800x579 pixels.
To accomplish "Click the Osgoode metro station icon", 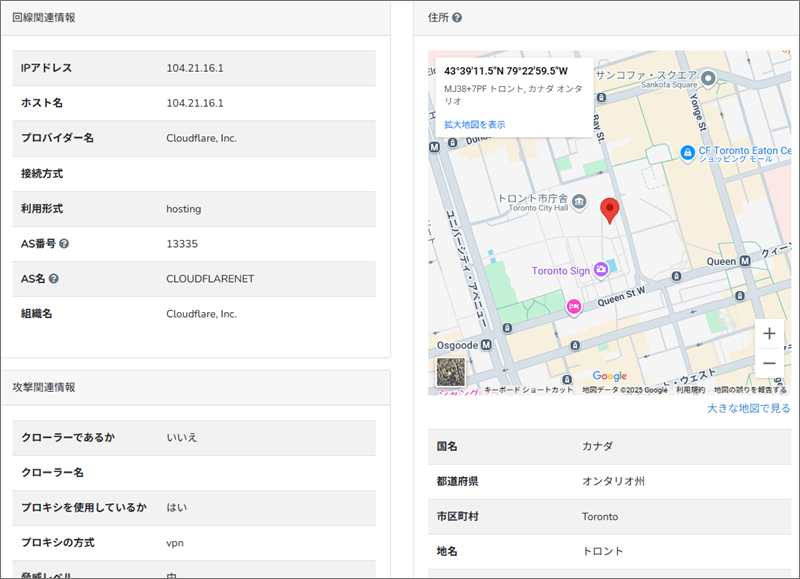I will click(x=486, y=345).
